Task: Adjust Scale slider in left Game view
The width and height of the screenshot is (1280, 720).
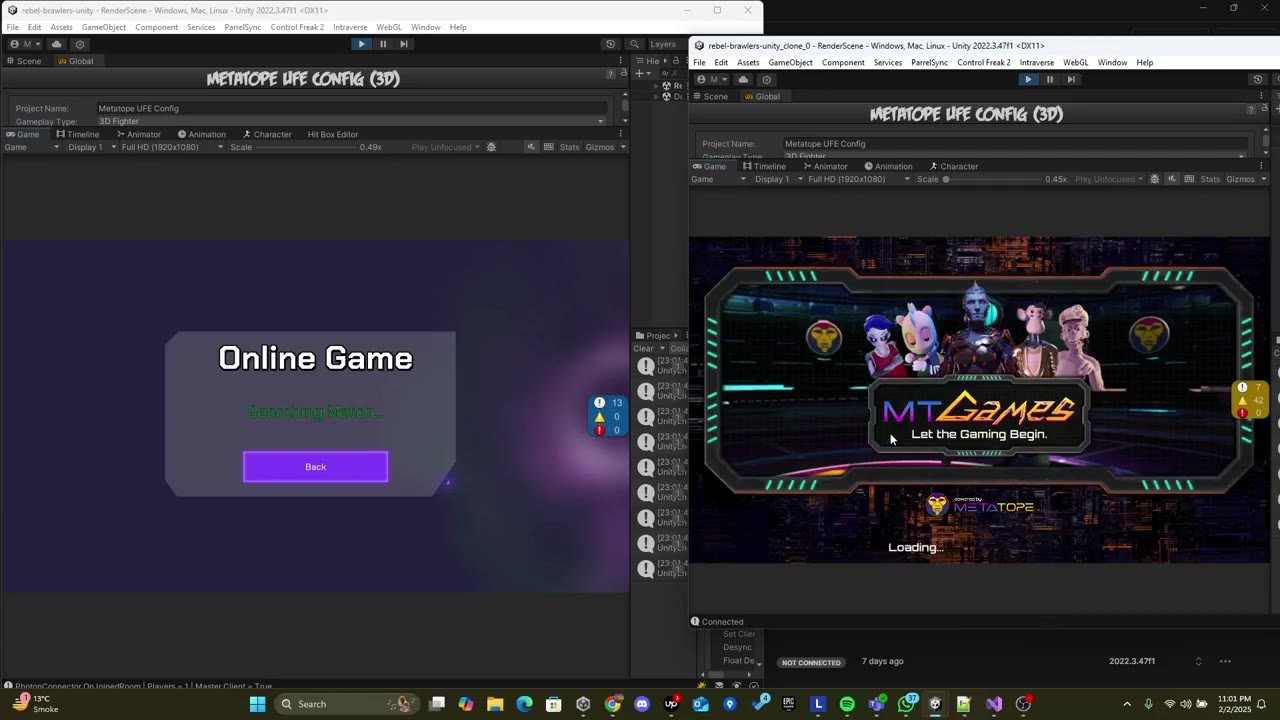Action: [308, 147]
